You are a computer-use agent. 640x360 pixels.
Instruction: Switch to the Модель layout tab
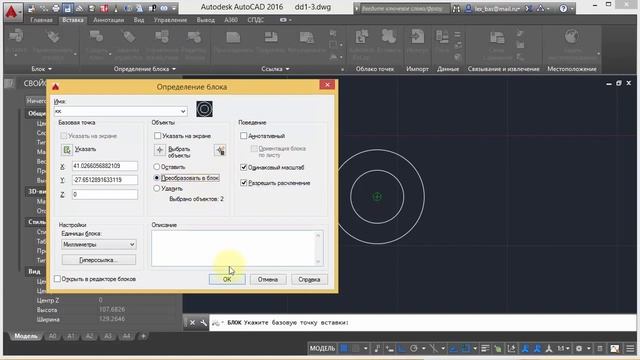pyautogui.click(x=26, y=336)
